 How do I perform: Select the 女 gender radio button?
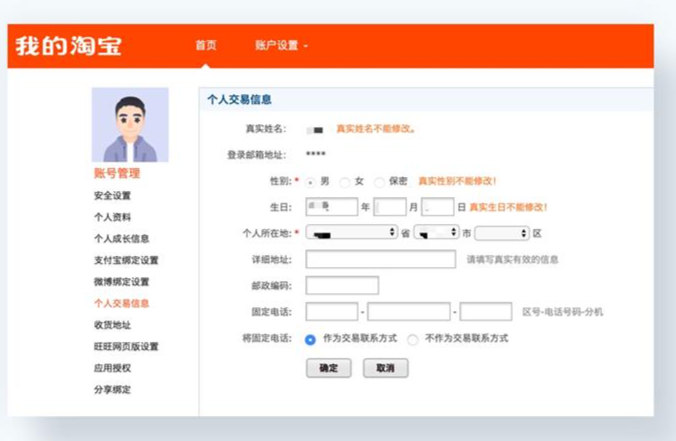[x=344, y=182]
